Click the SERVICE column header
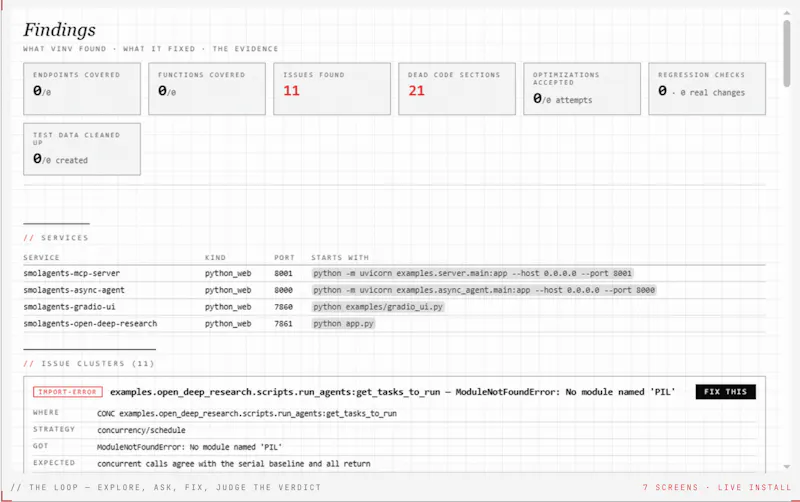The height and width of the screenshot is (502, 800). pos(41,258)
